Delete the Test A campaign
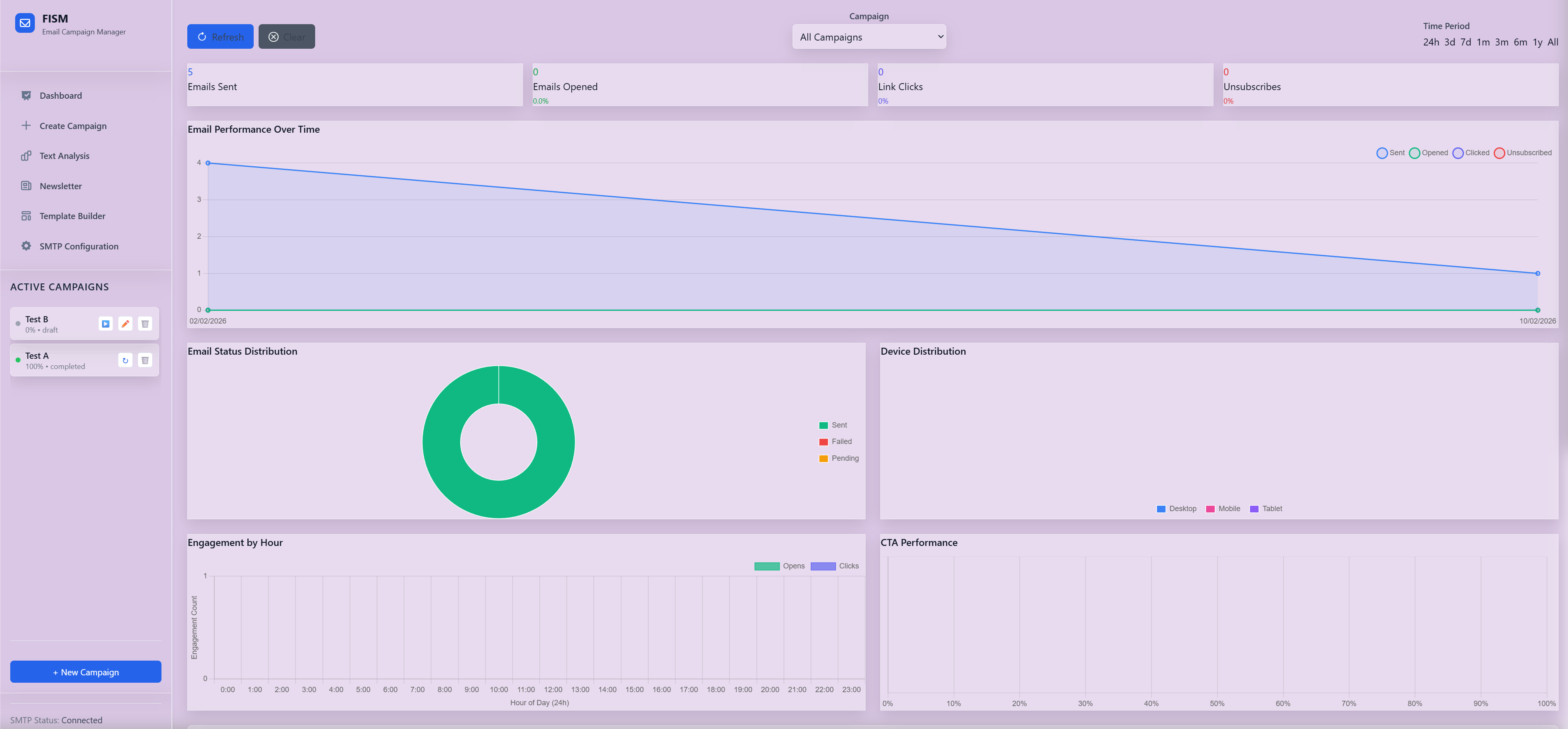 click(x=145, y=360)
